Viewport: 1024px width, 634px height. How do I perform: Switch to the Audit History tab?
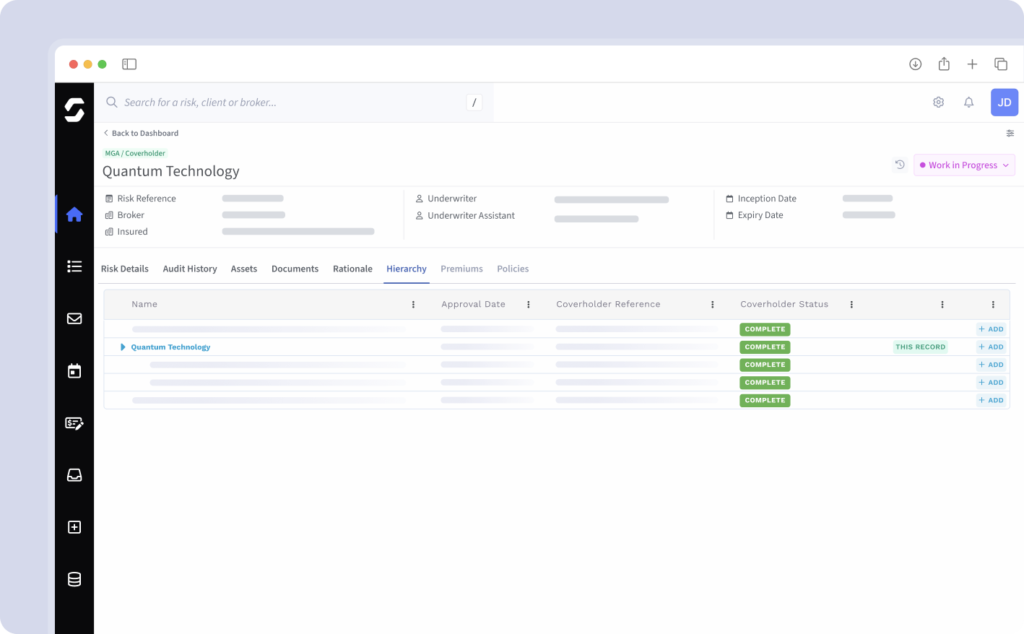[x=189, y=268]
